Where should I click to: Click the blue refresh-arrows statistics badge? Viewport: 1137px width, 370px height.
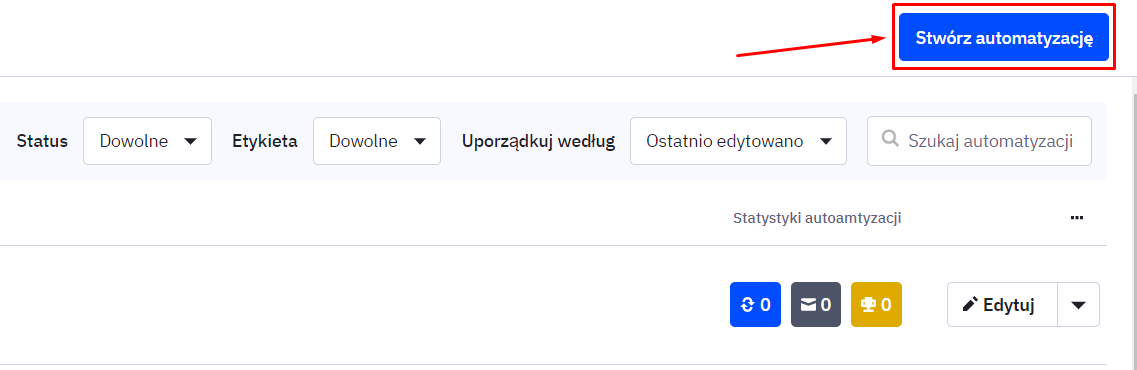click(x=755, y=304)
